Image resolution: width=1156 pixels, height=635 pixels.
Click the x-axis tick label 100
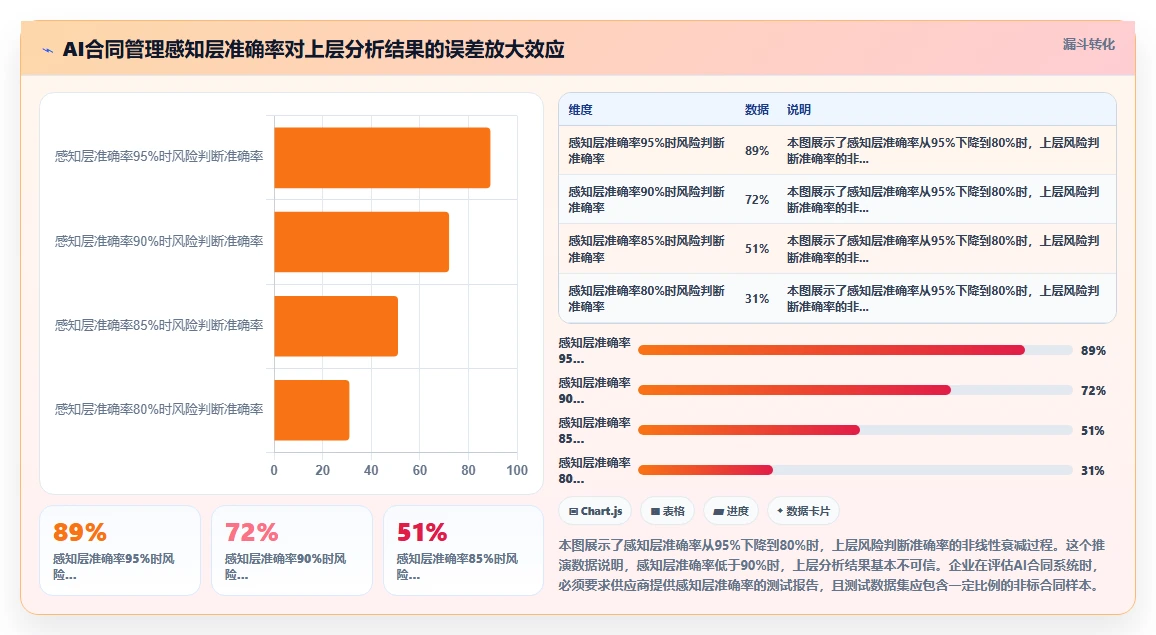[517, 471]
